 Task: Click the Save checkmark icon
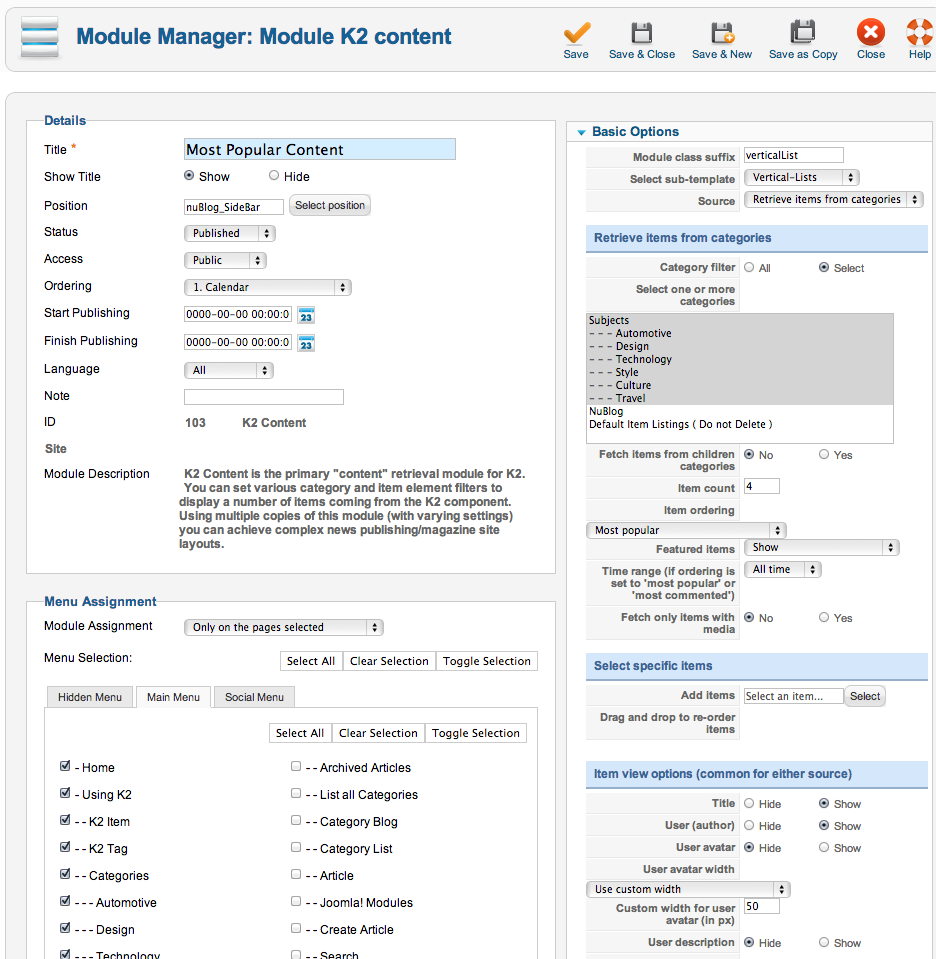click(x=576, y=32)
